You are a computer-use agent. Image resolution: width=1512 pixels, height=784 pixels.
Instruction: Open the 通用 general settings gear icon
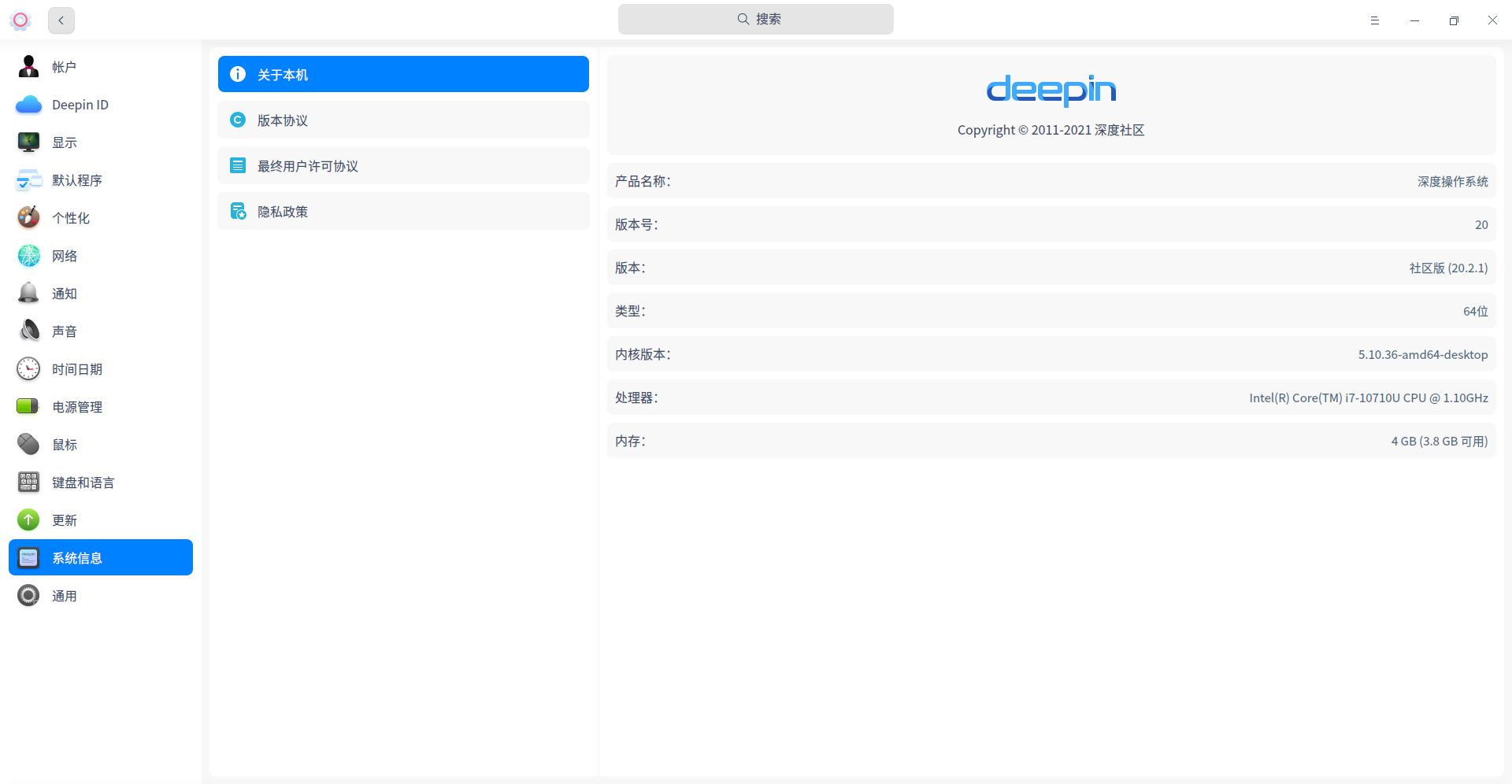pos(28,596)
